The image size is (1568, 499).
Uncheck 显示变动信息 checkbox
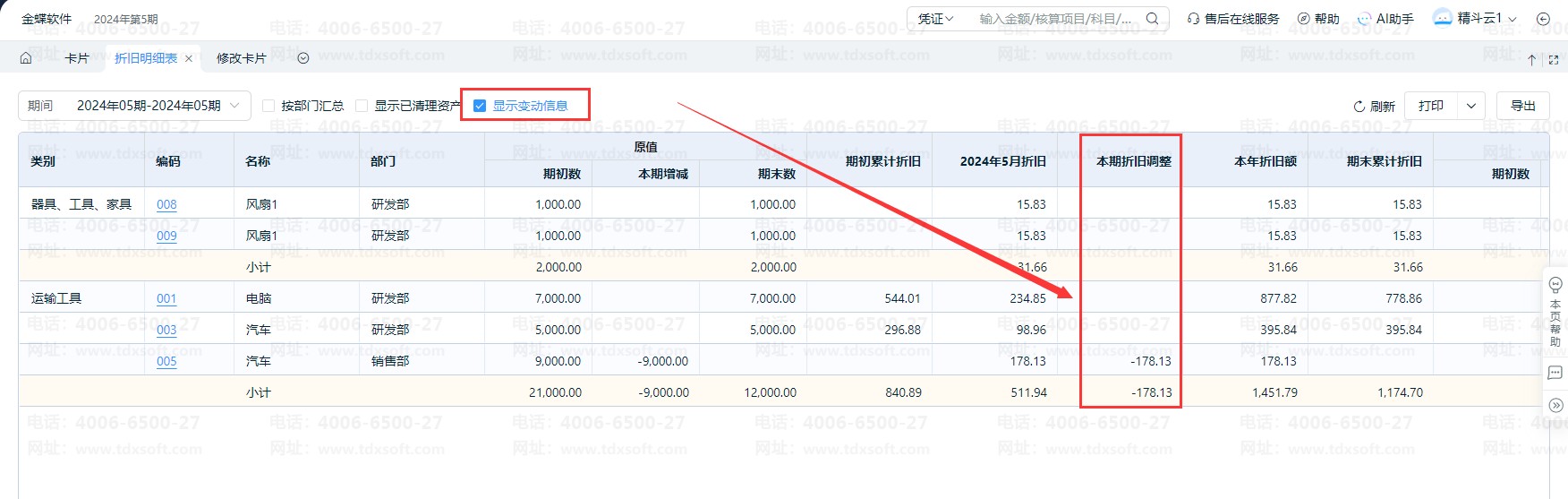point(480,106)
